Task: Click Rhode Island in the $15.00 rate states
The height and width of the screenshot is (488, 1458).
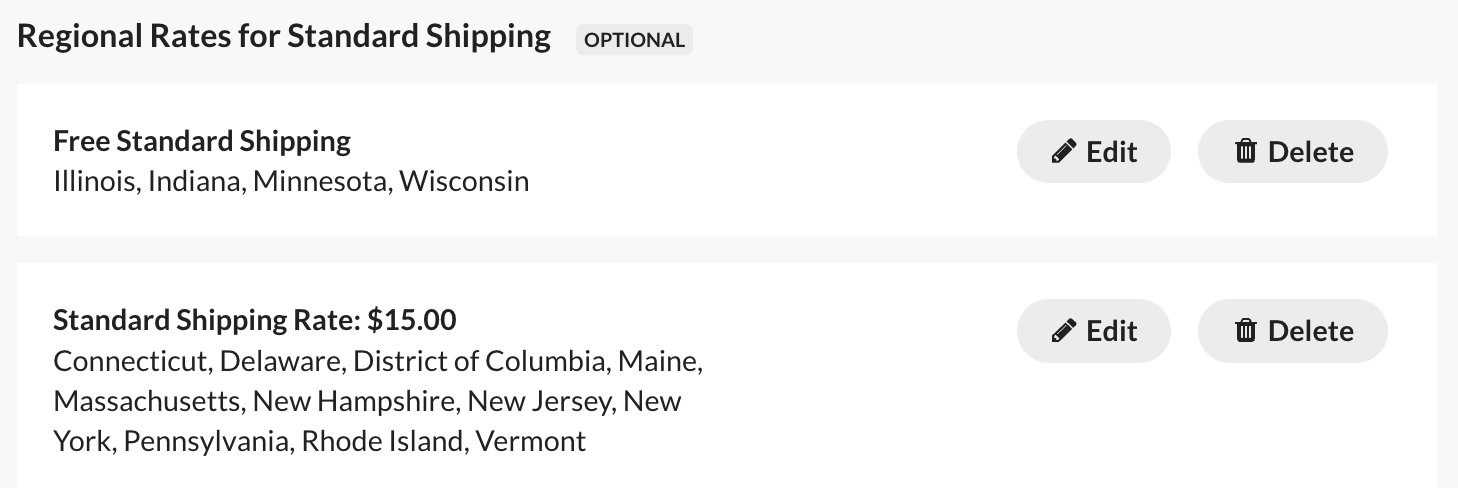Action: point(382,441)
